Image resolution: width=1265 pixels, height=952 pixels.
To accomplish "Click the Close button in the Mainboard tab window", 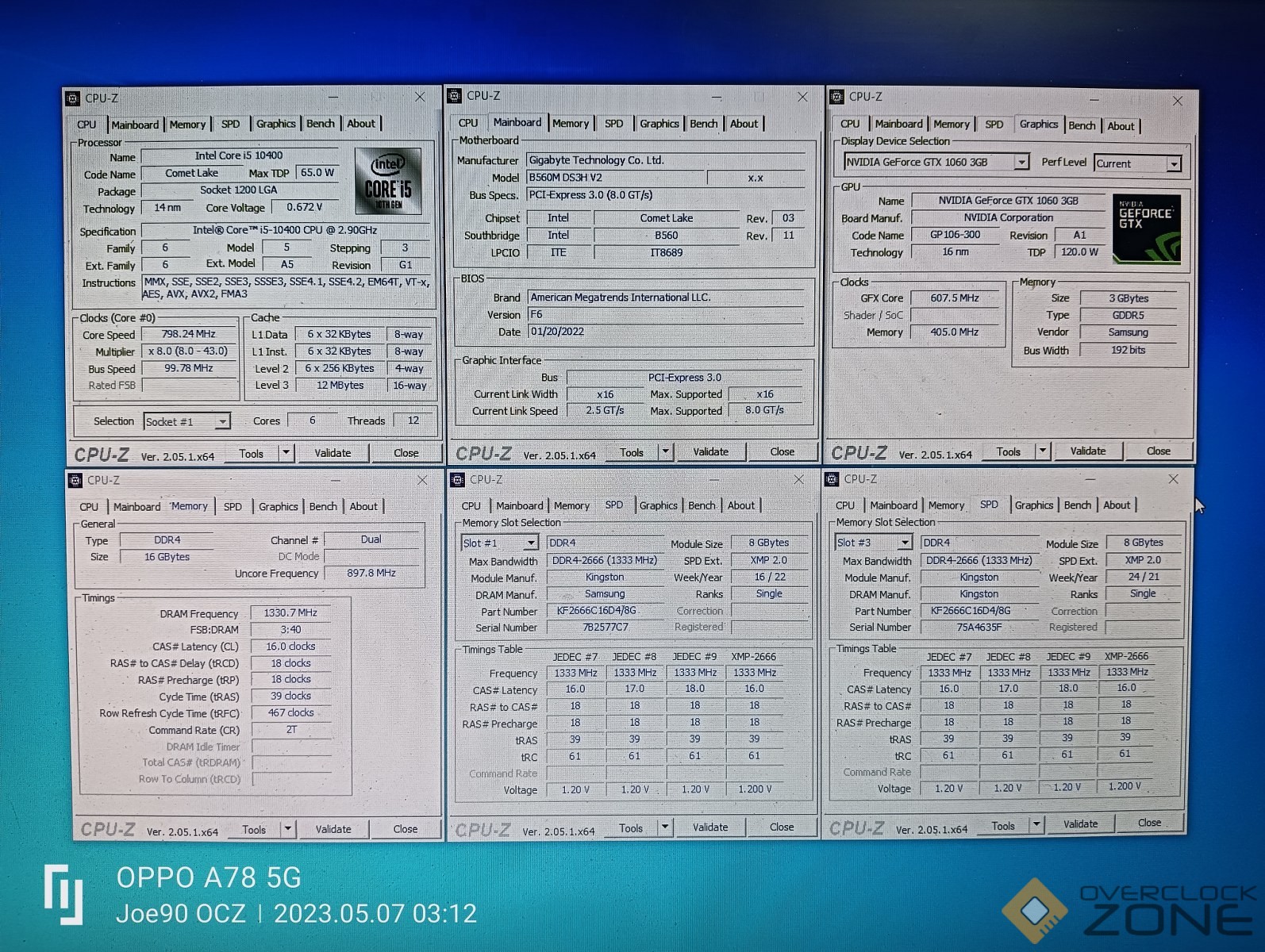I will point(782,452).
